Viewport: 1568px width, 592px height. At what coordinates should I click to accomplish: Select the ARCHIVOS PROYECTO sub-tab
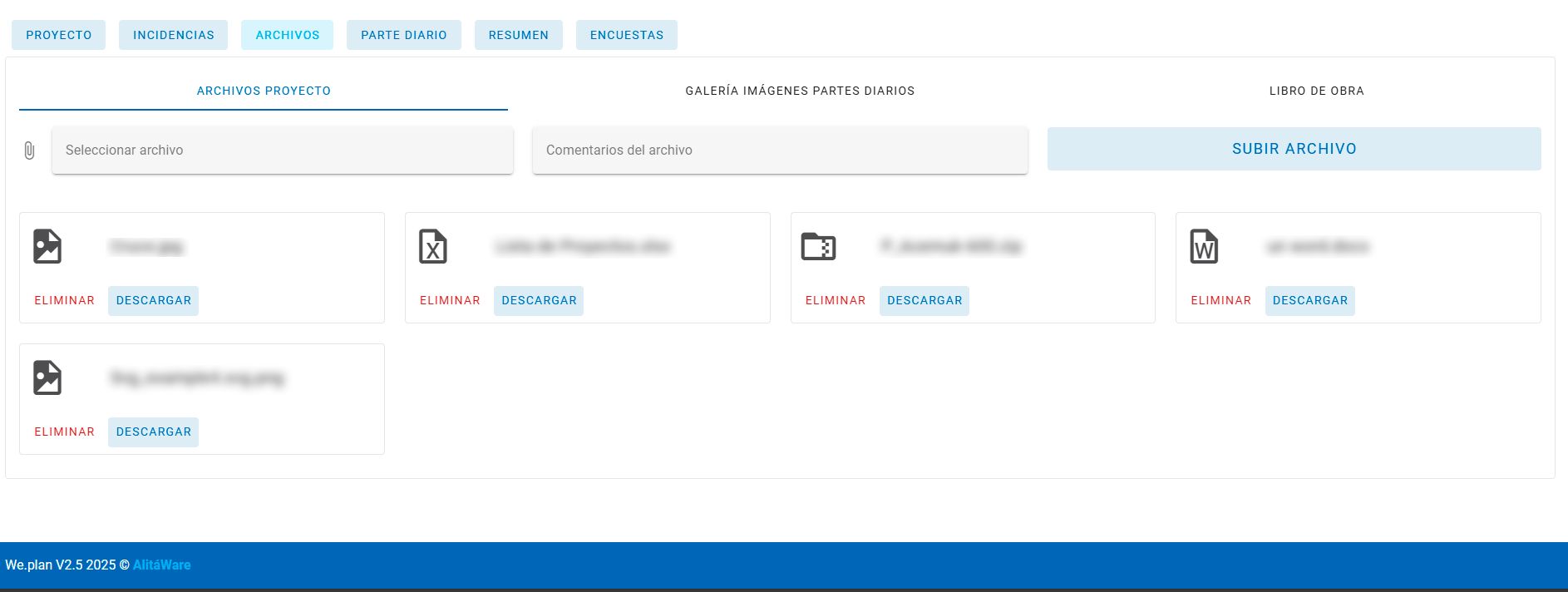[x=264, y=91]
